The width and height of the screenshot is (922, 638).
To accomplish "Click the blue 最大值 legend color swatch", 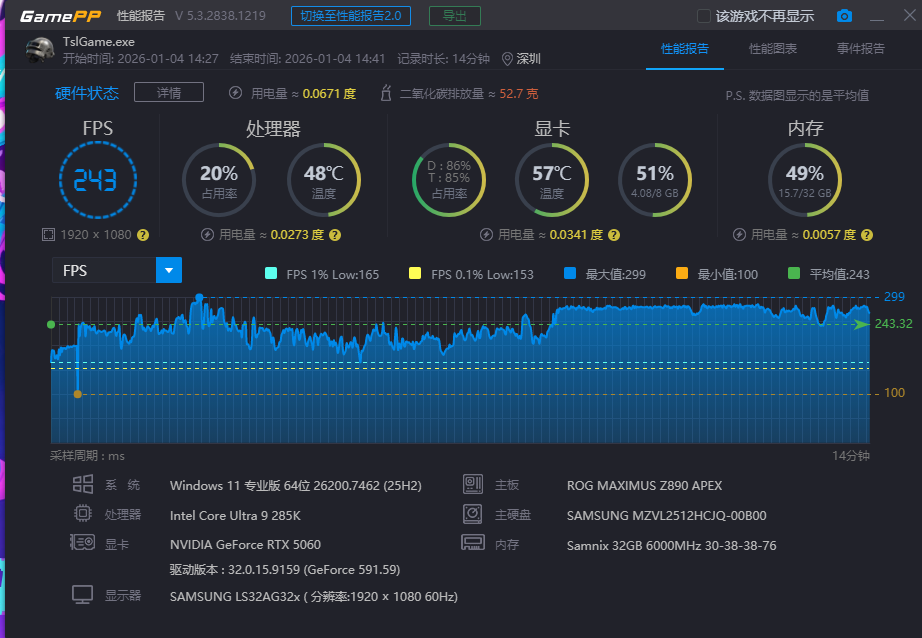I will [x=570, y=274].
